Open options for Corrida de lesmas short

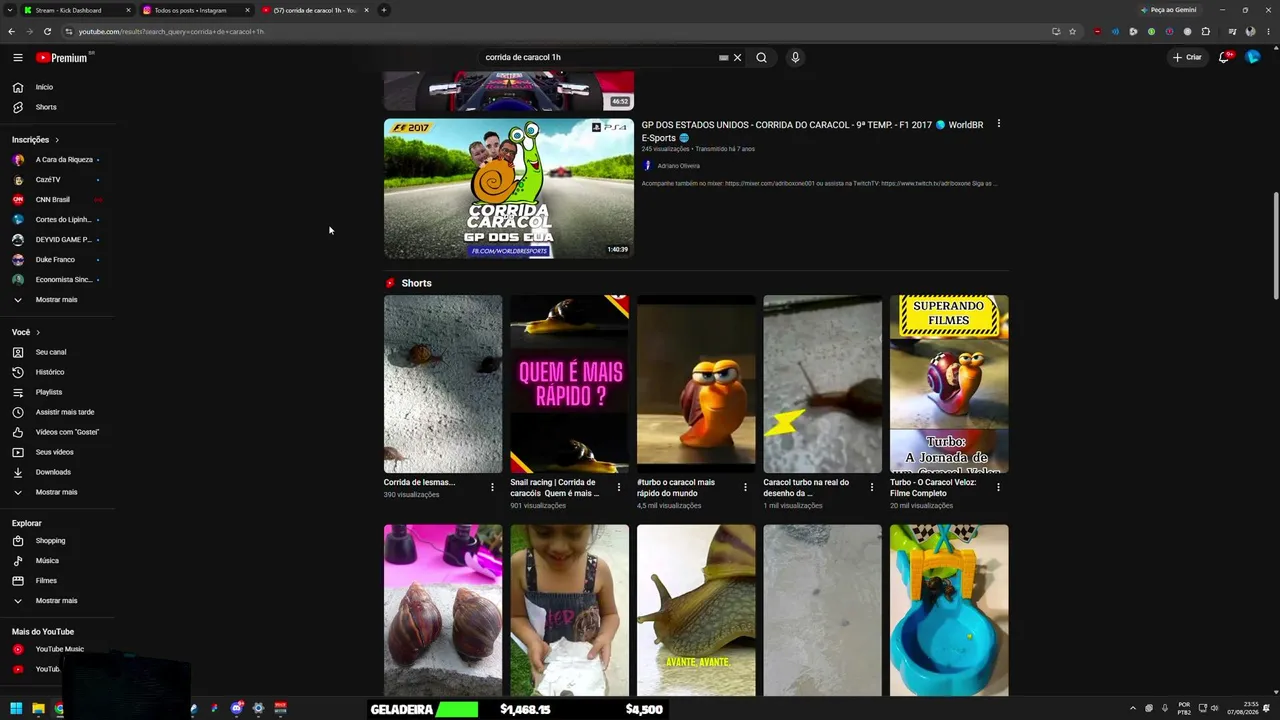[x=492, y=487]
